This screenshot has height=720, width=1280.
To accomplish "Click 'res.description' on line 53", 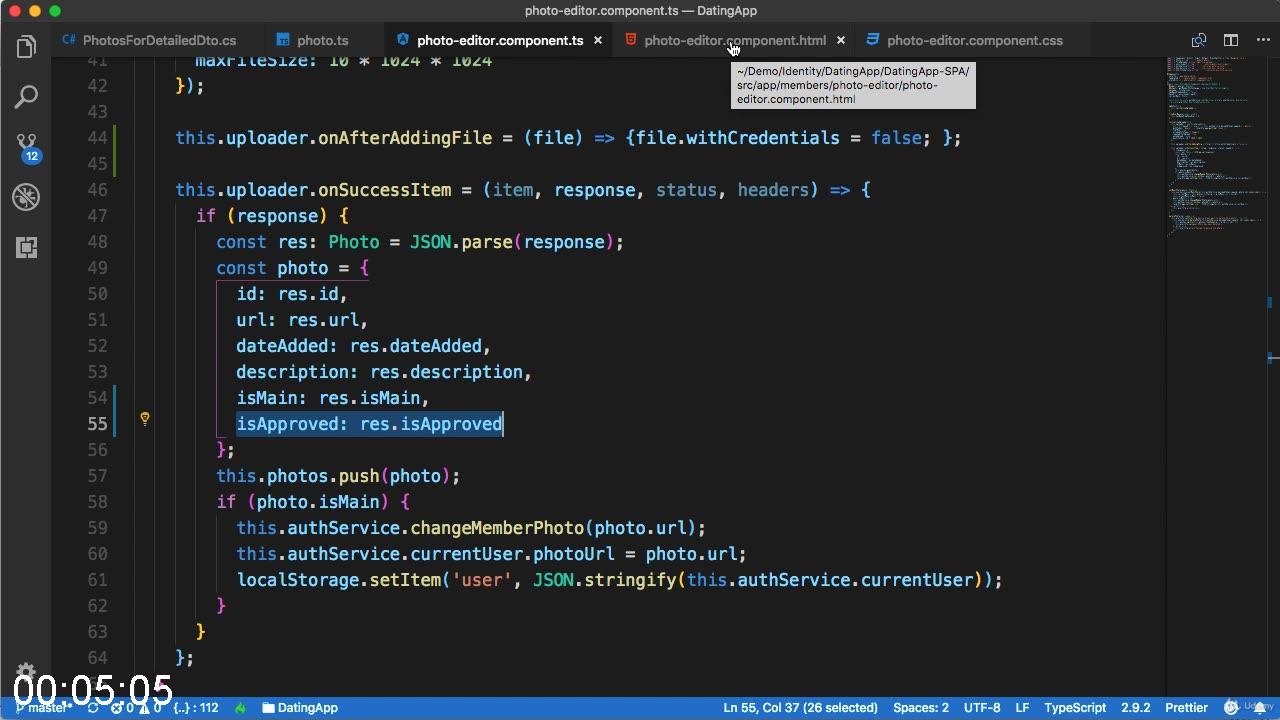I will click(x=446, y=372).
